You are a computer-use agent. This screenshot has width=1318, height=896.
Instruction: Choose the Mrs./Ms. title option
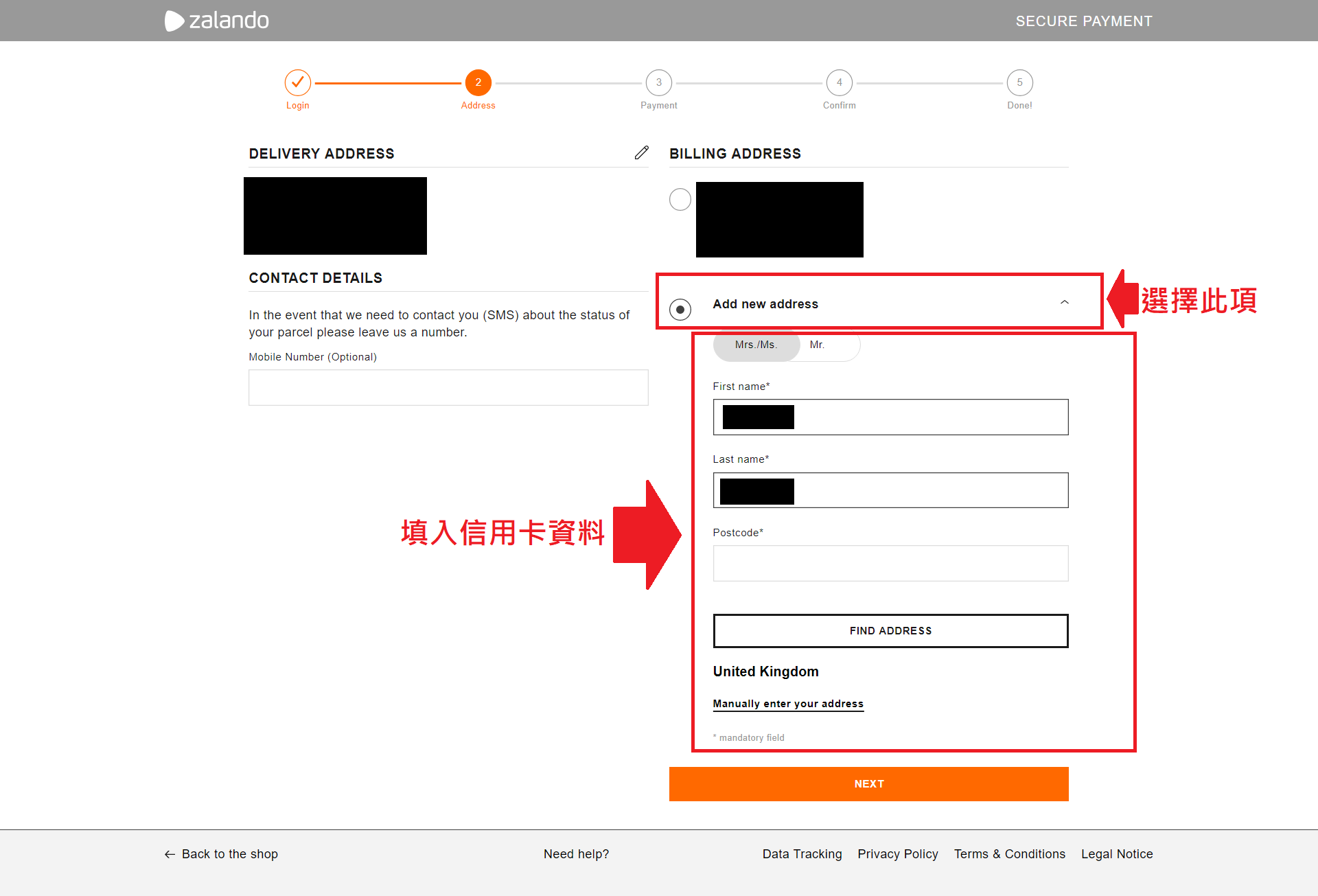point(756,345)
